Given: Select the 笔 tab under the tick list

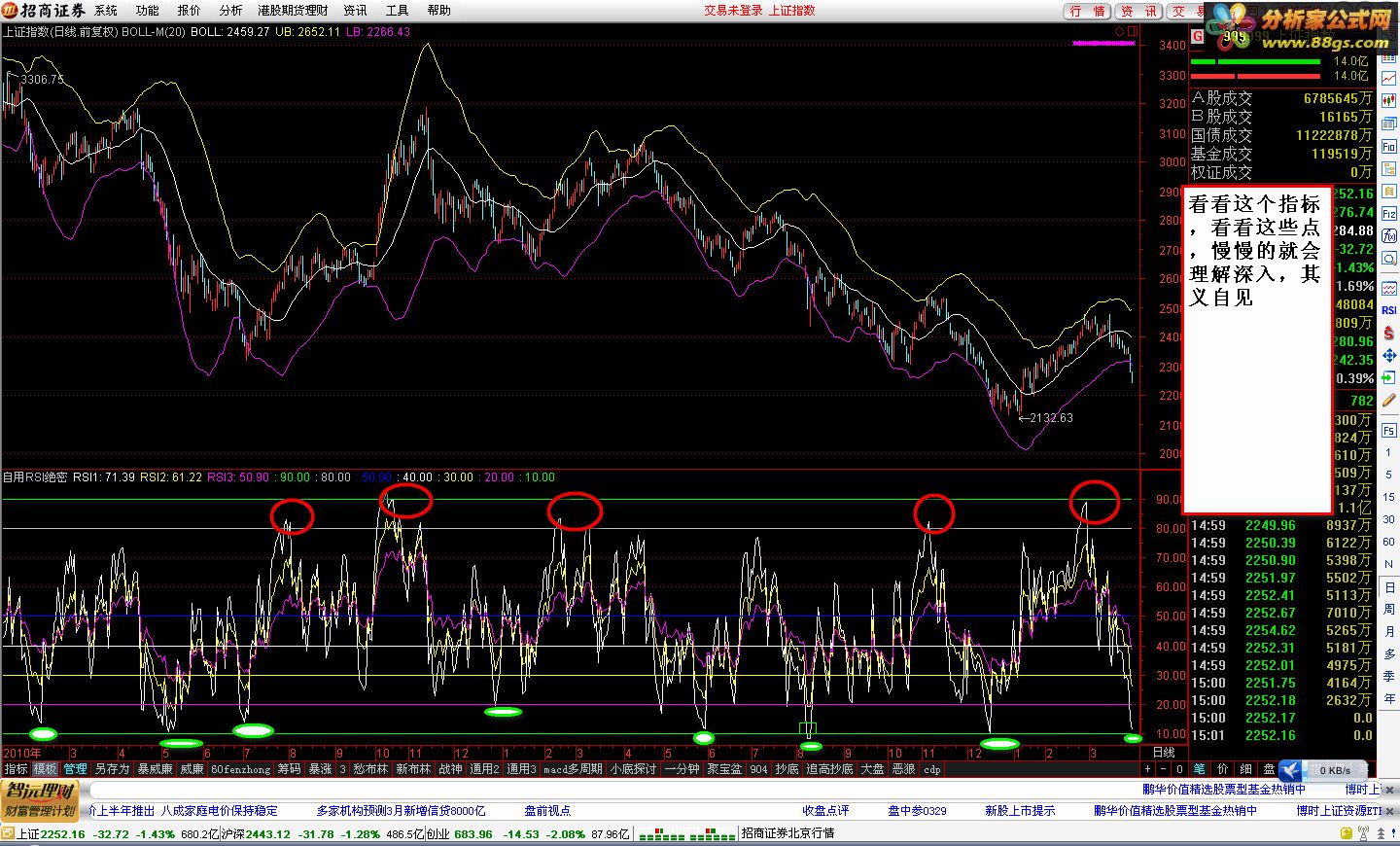Looking at the screenshot, I should [x=1200, y=769].
